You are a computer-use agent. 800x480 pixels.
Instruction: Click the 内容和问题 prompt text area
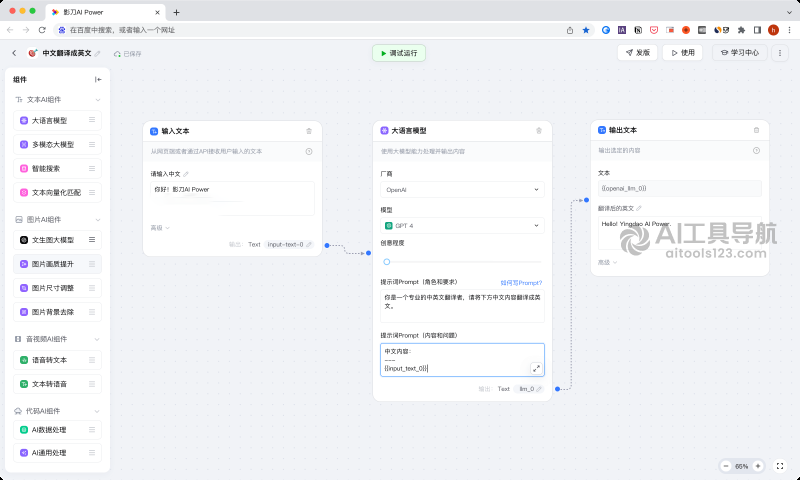[x=462, y=360]
